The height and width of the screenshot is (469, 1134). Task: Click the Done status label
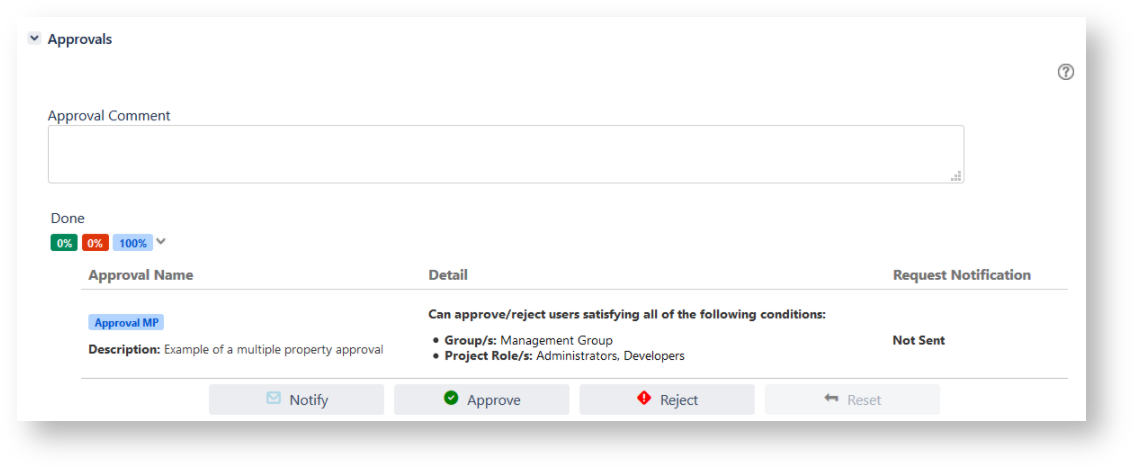68,218
